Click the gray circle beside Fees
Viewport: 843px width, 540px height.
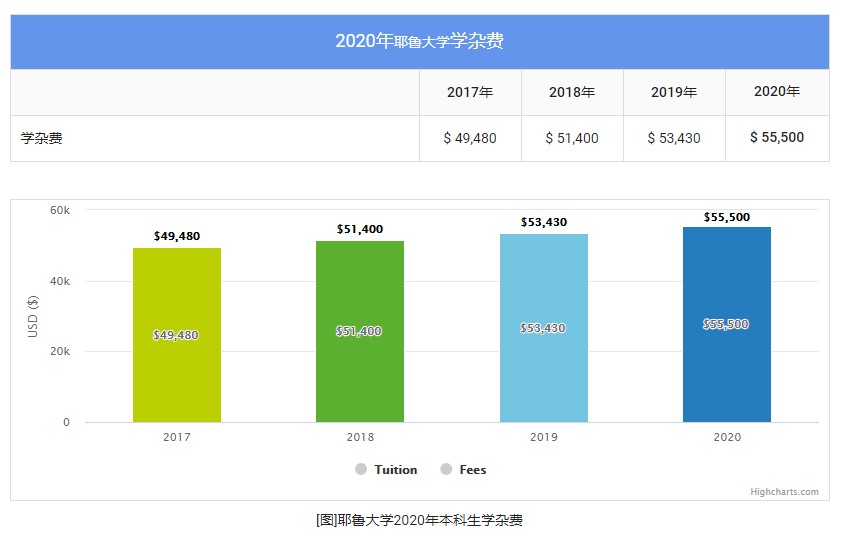point(447,470)
